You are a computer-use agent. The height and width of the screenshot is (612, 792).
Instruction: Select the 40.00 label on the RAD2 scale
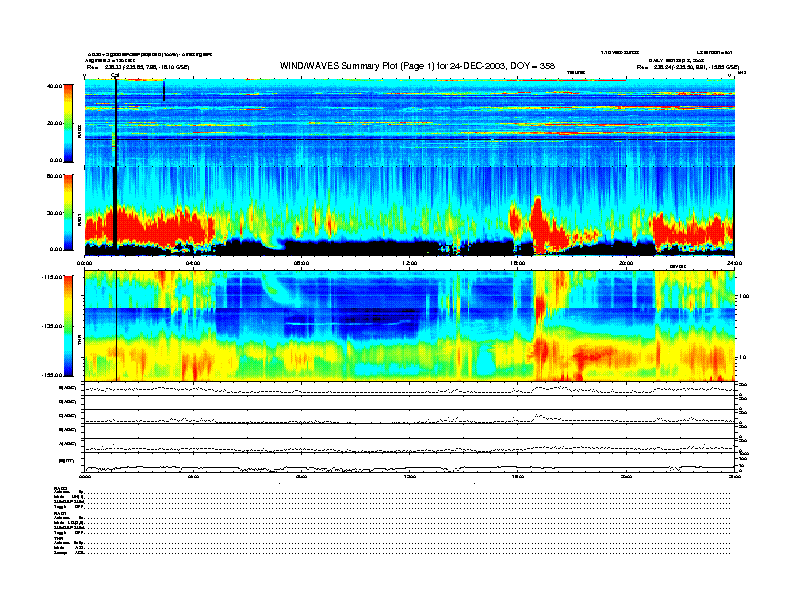[x=55, y=86]
